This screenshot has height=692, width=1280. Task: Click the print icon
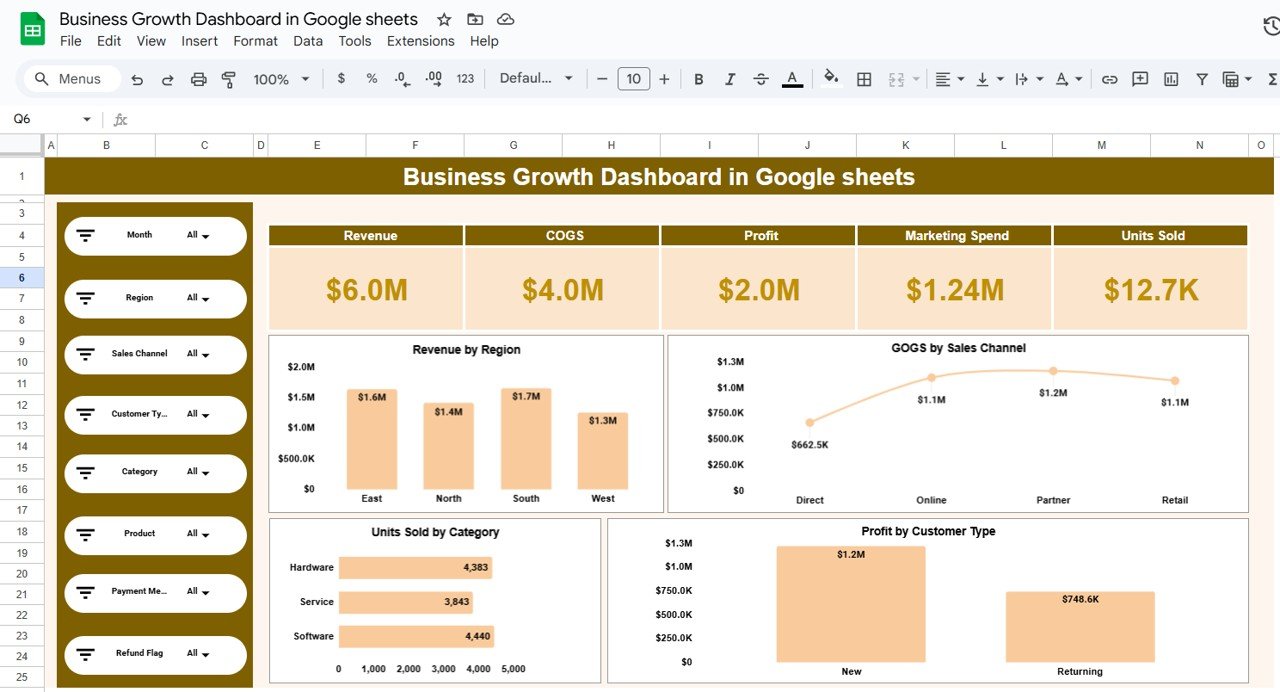point(198,78)
